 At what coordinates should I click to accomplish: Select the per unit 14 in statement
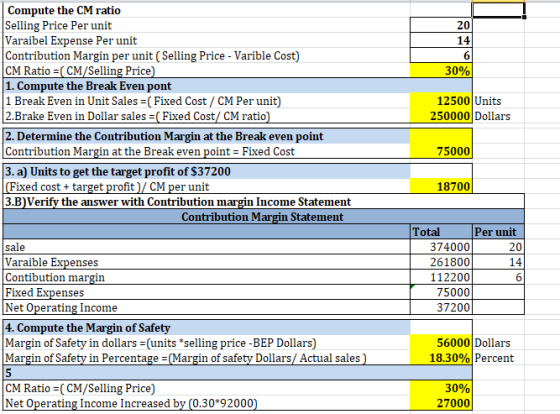click(499, 262)
